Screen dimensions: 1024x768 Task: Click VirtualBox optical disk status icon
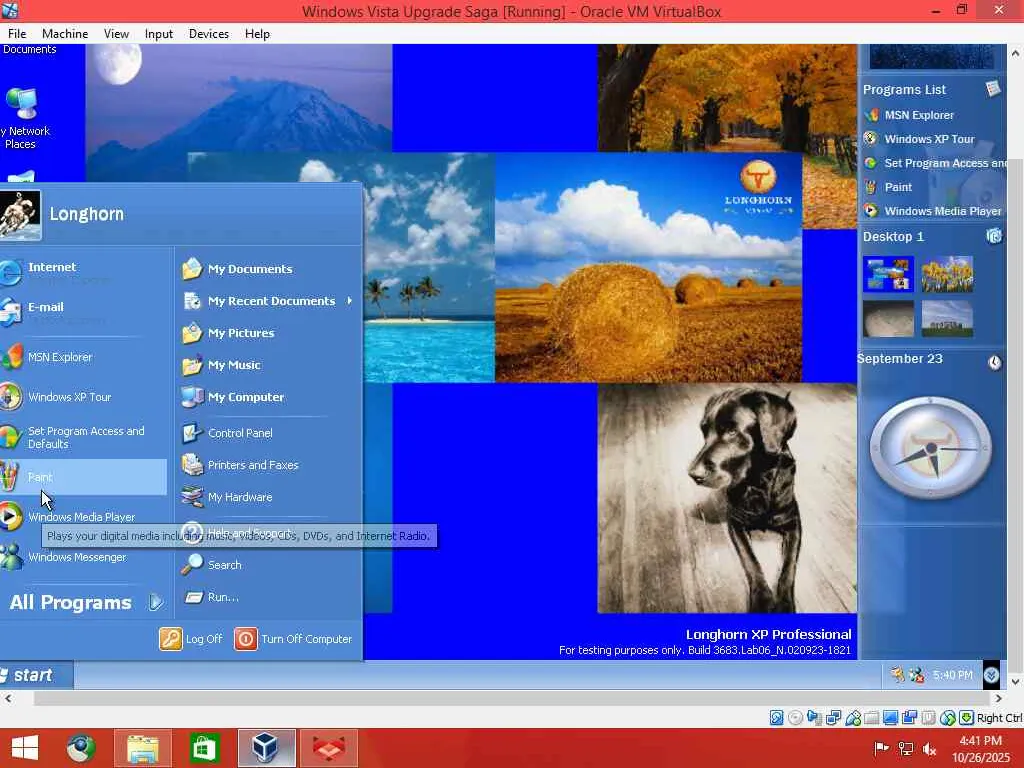(x=795, y=718)
